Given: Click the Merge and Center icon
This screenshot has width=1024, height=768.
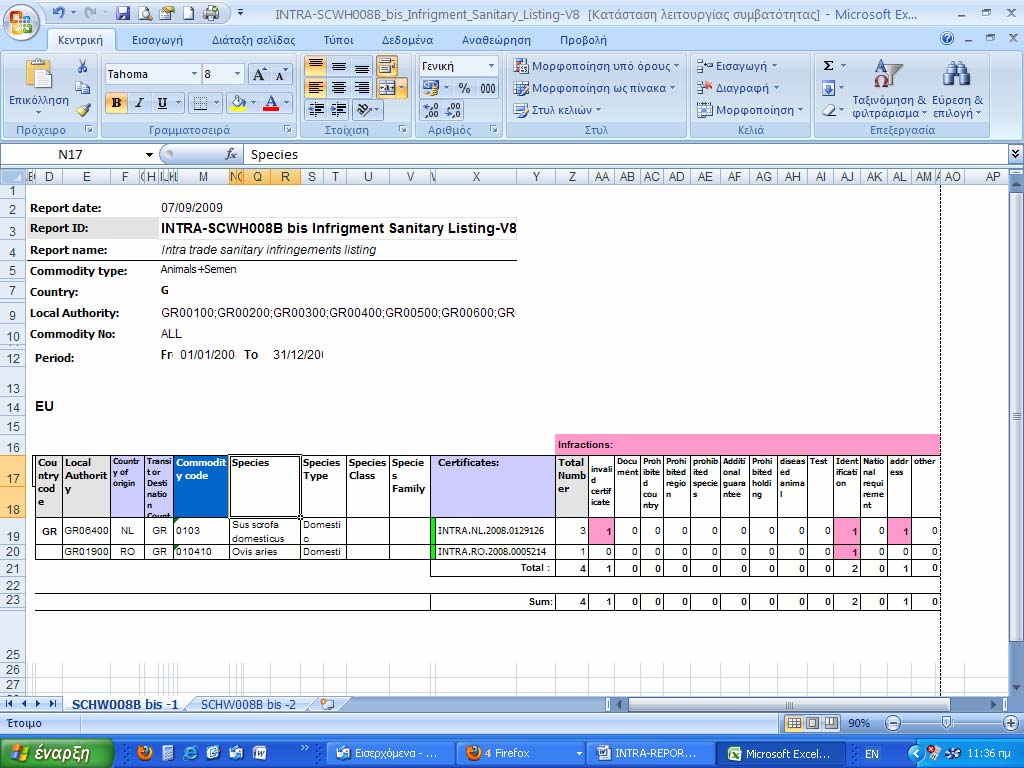Looking at the screenshot, I should 387,88.
